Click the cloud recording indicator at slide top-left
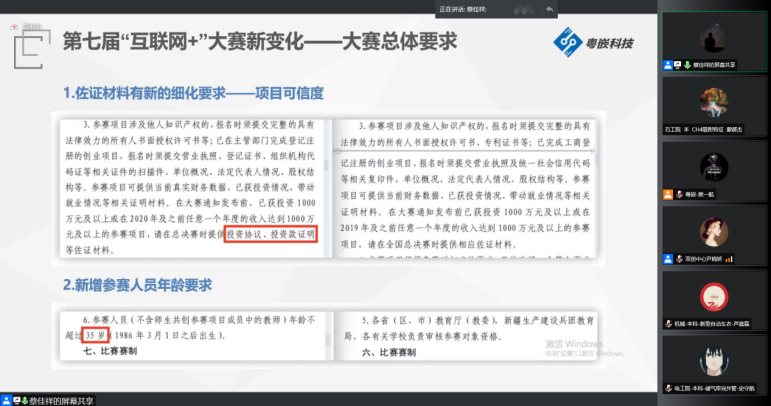This screenshot has height=406, width=771. tap(14, 26)
